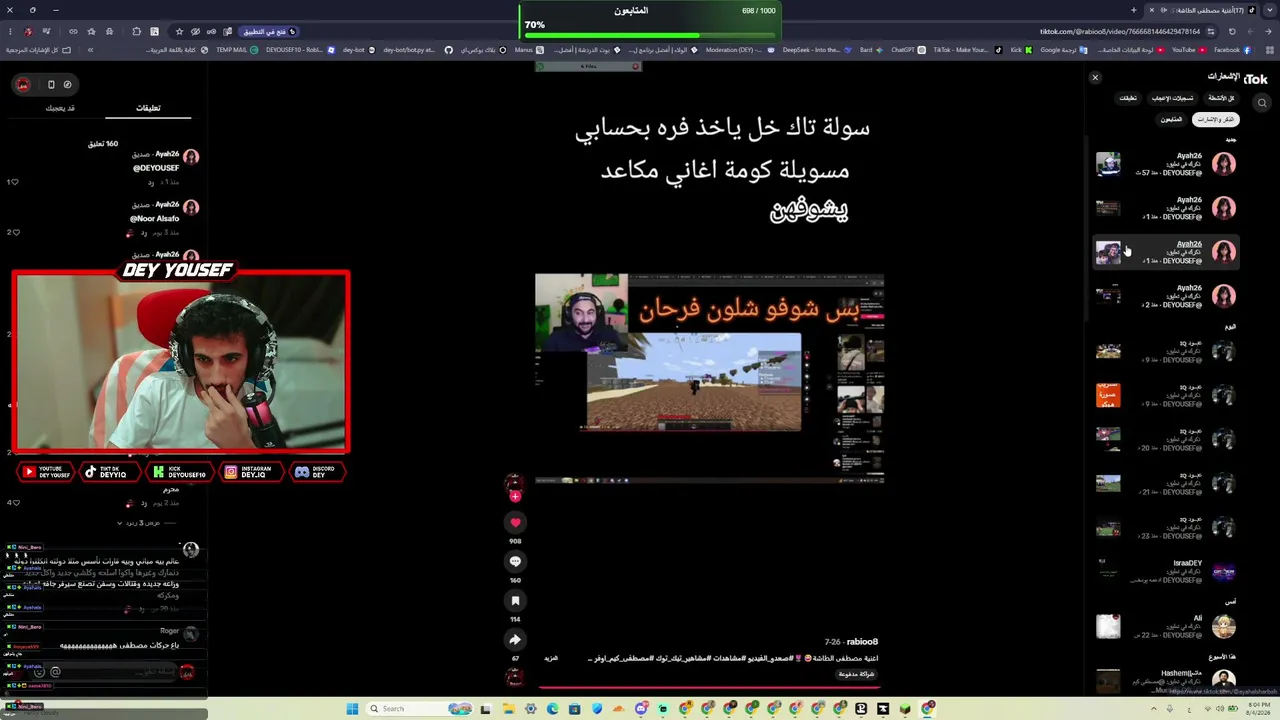
Task: Select the 'الذكر والإشارات' filter chip
Action: tap(1215, 120)
